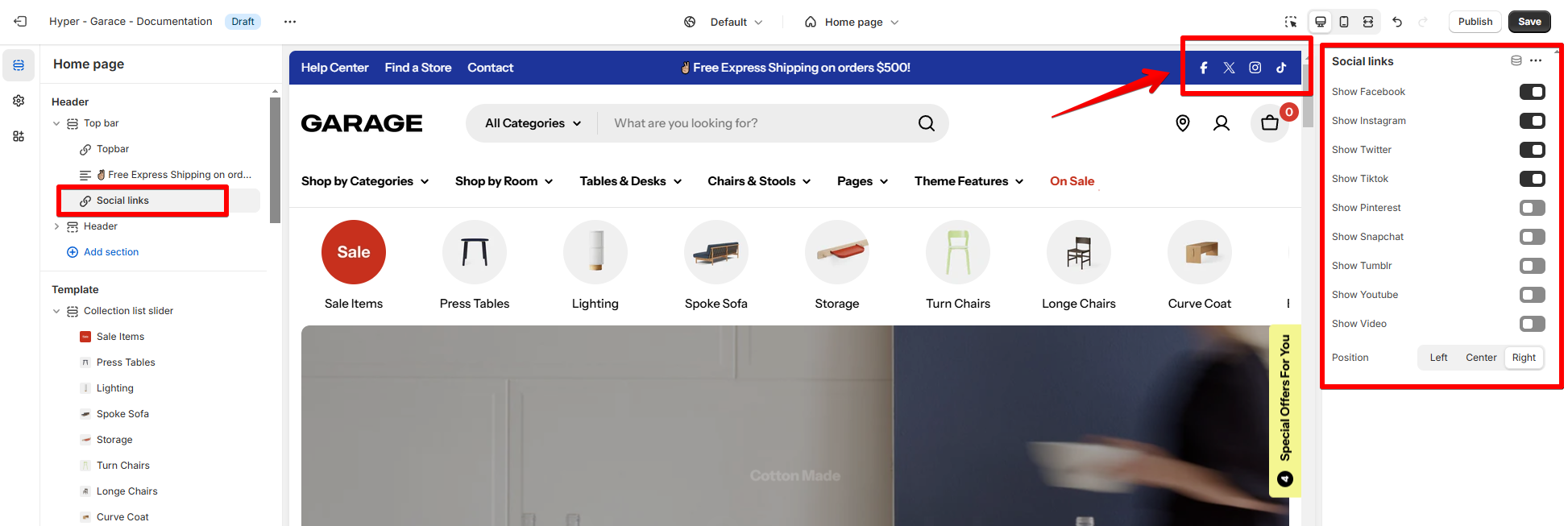Open Theme Features menu
Viewport: 1568px width, 526px height.
point(969,181)
